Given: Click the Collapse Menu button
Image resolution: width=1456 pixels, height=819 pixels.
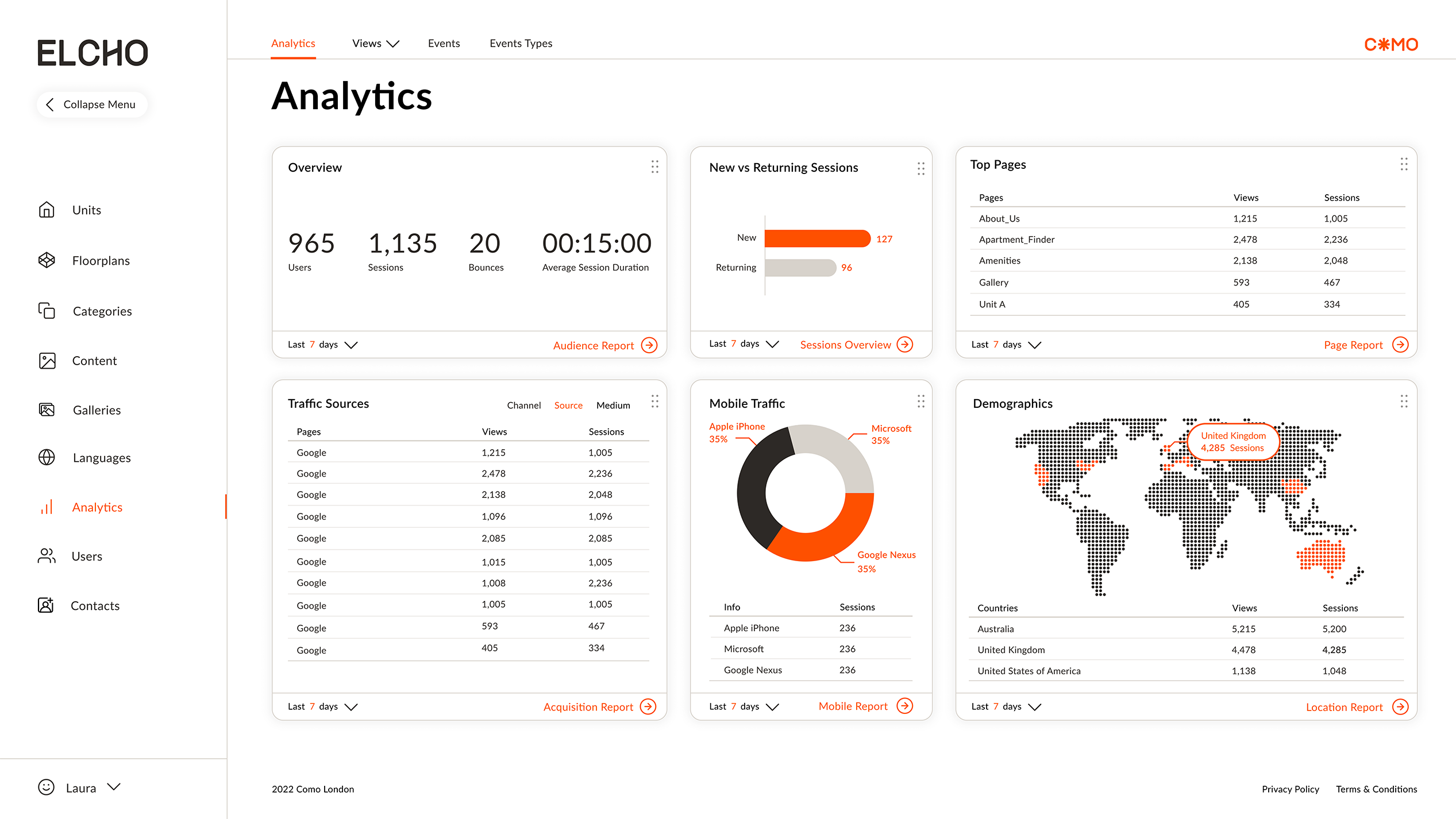Looking at the screenshot, I should pyautogui.click(x=92, y=105).
